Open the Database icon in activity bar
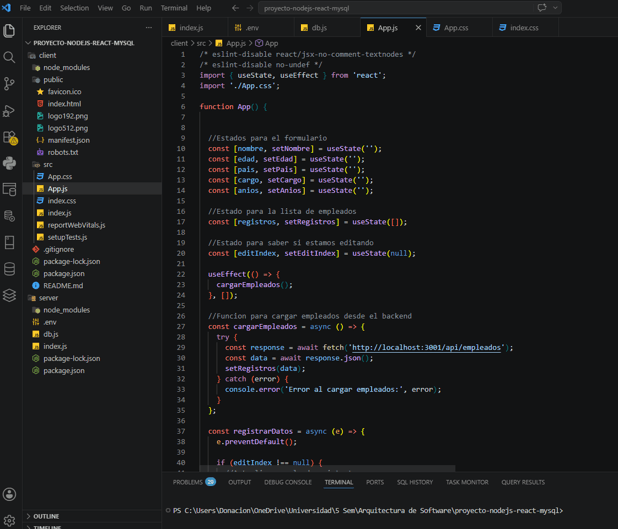The image size is (618, 529). [x=9, y=269]
